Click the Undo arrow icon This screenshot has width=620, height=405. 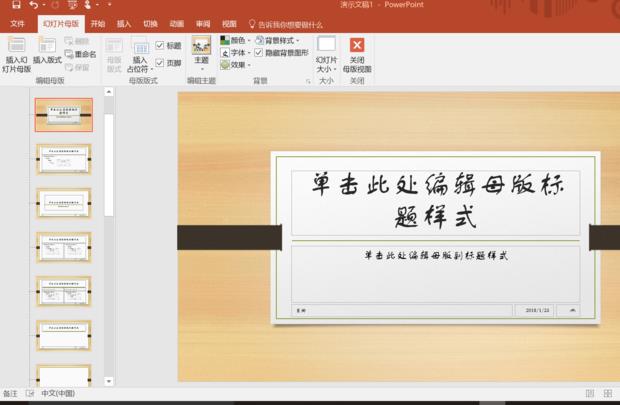coord(35,5)
